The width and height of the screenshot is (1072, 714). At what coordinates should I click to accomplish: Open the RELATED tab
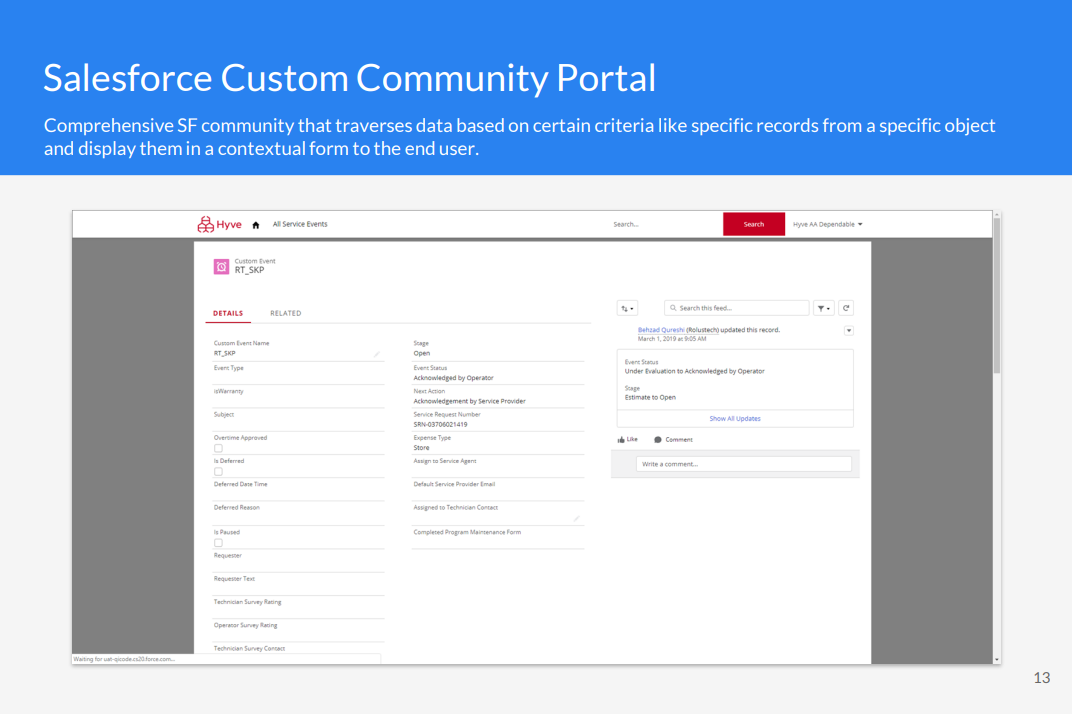click(x=286, y=313)
